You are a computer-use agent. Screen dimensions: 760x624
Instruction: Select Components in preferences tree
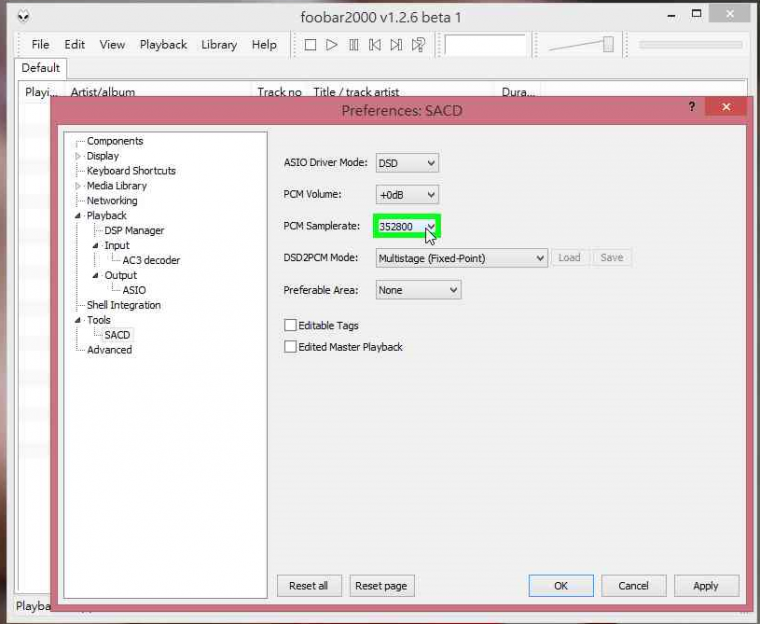115,141
